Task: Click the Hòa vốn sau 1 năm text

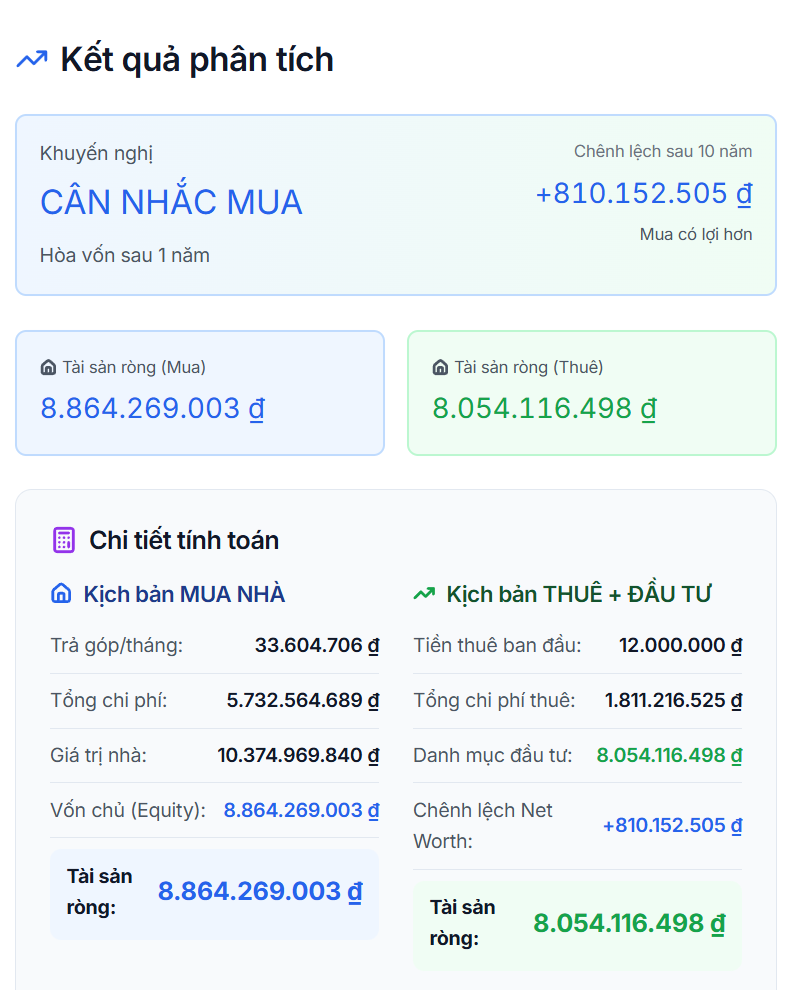Action: pos(125,255)
